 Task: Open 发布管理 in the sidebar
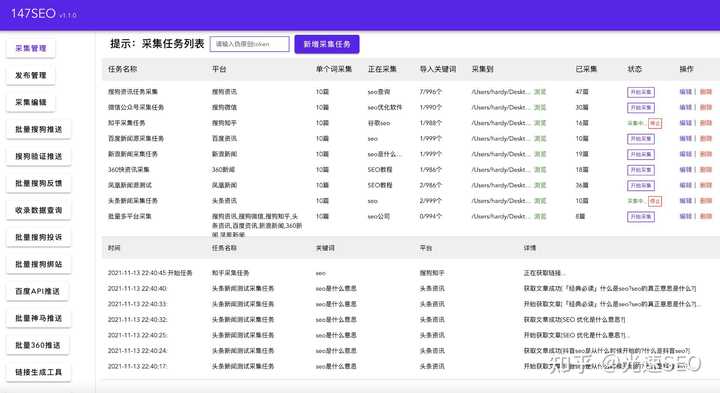pos(31,75)
